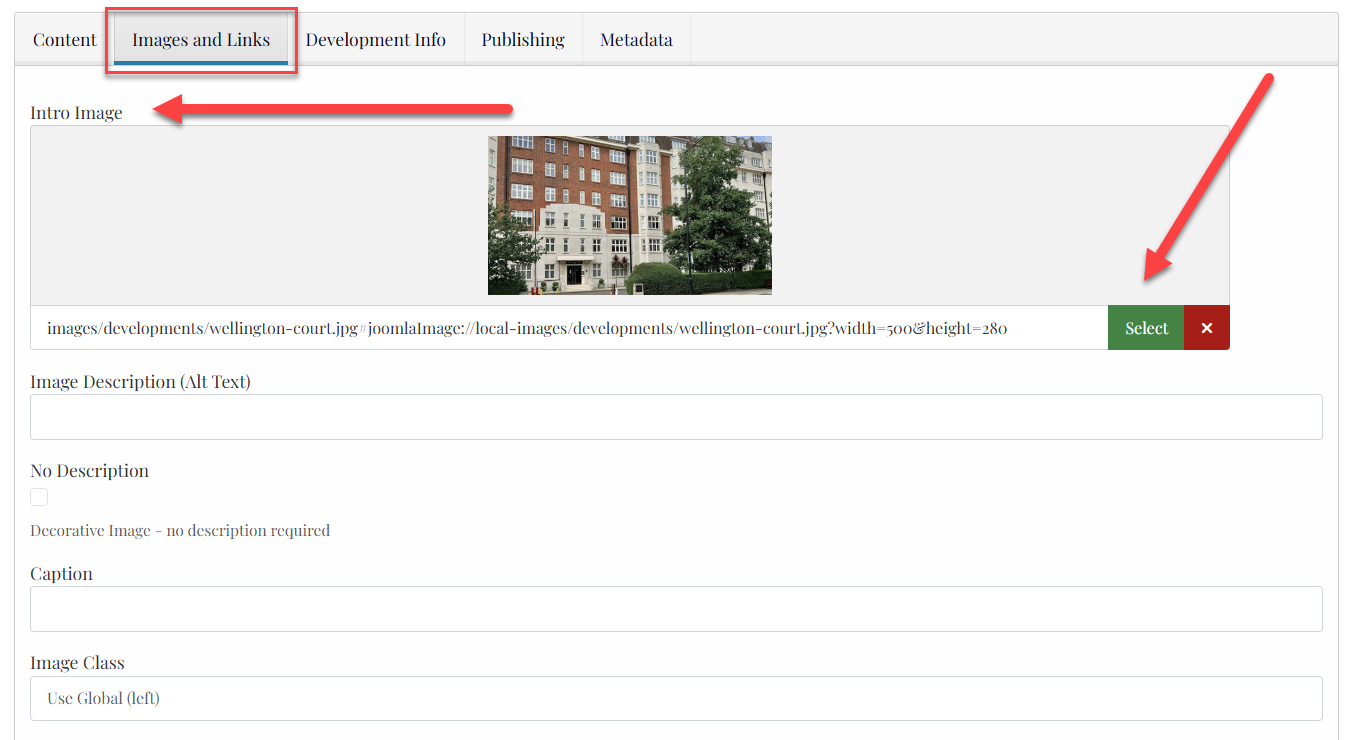Click the Caption field label

(x=61, y=574)
